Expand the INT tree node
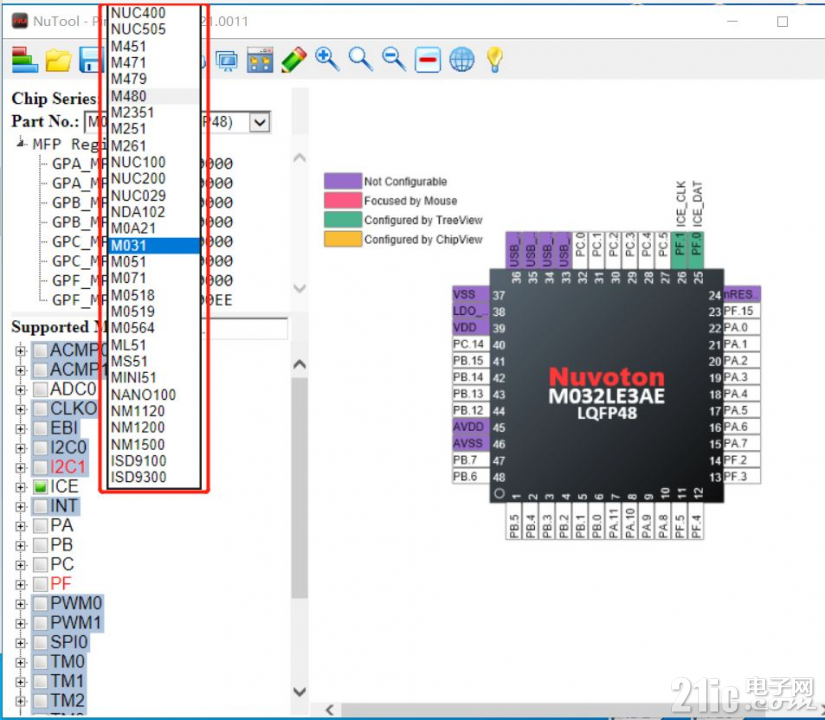The width and height of the screenshot is (825, 720). coord(21,506)
